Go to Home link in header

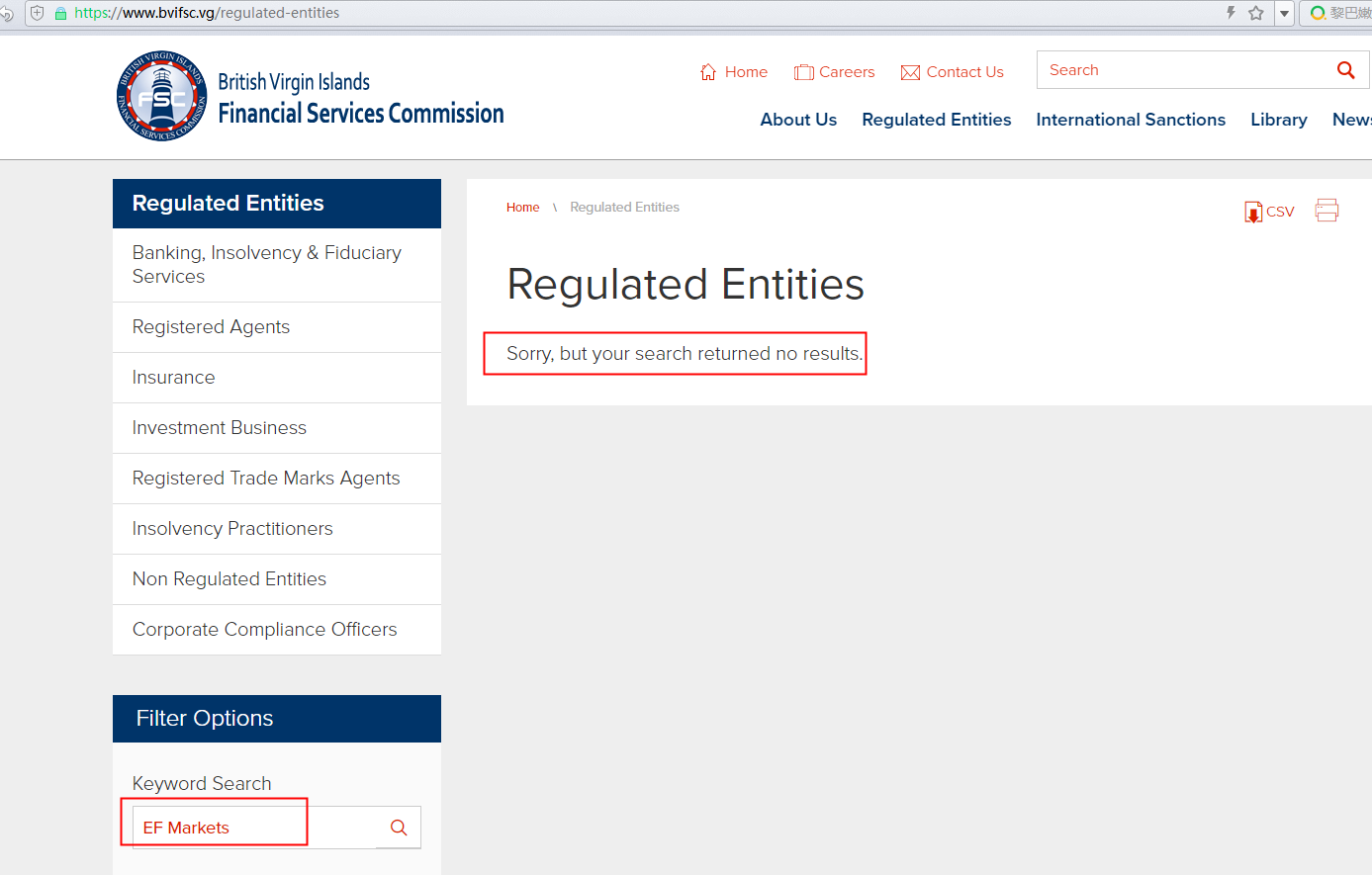pos(746,72)
